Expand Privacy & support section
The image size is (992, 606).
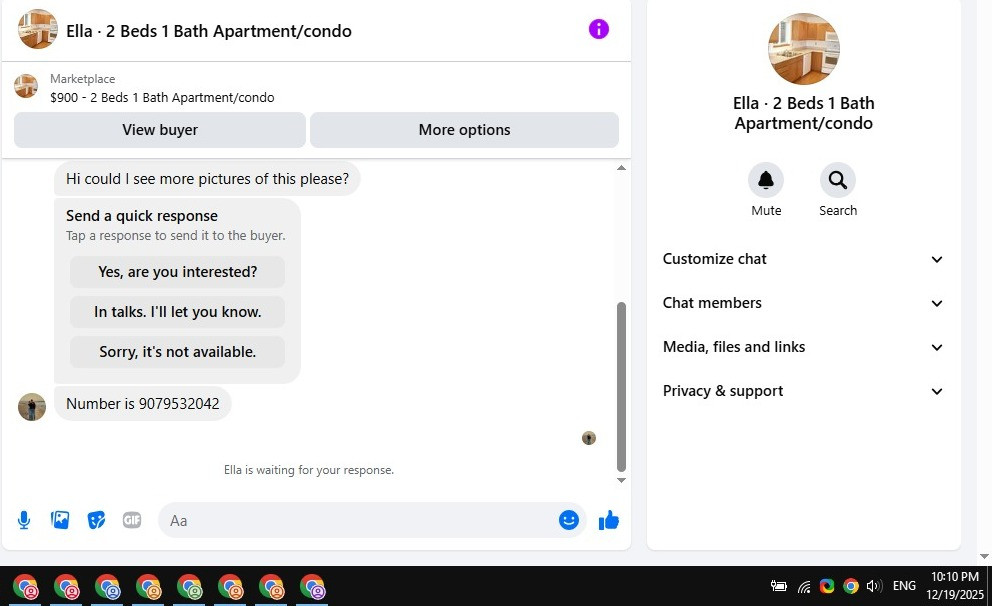pyautogui.click(x=803, y=391)
